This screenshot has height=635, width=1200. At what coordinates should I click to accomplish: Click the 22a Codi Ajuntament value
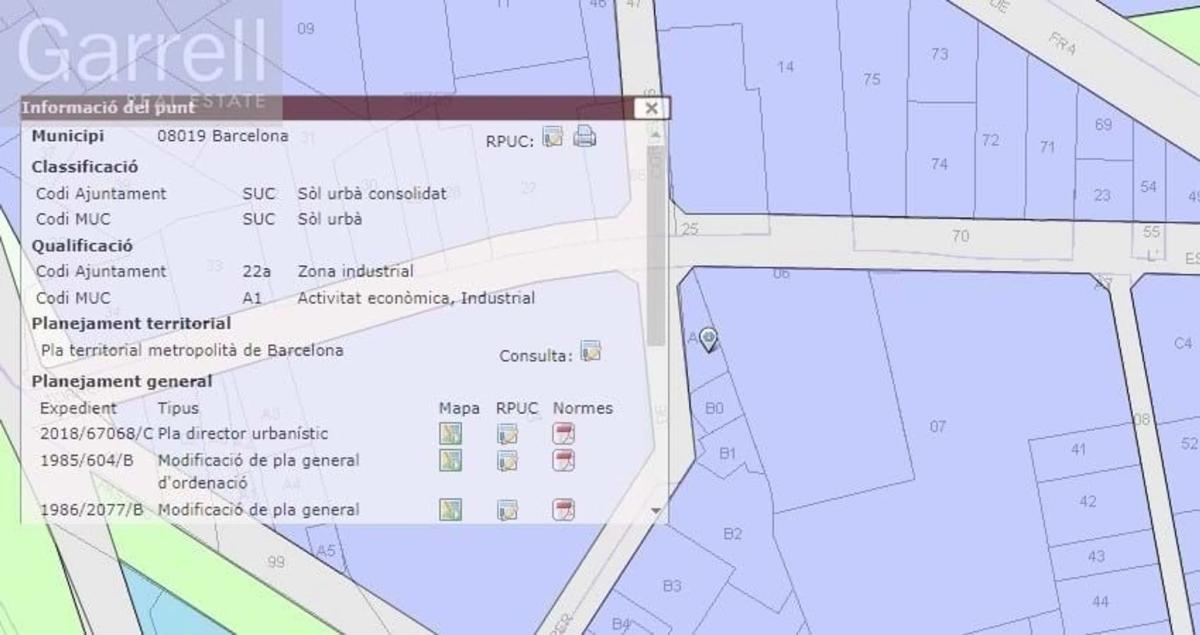point(258,271)
